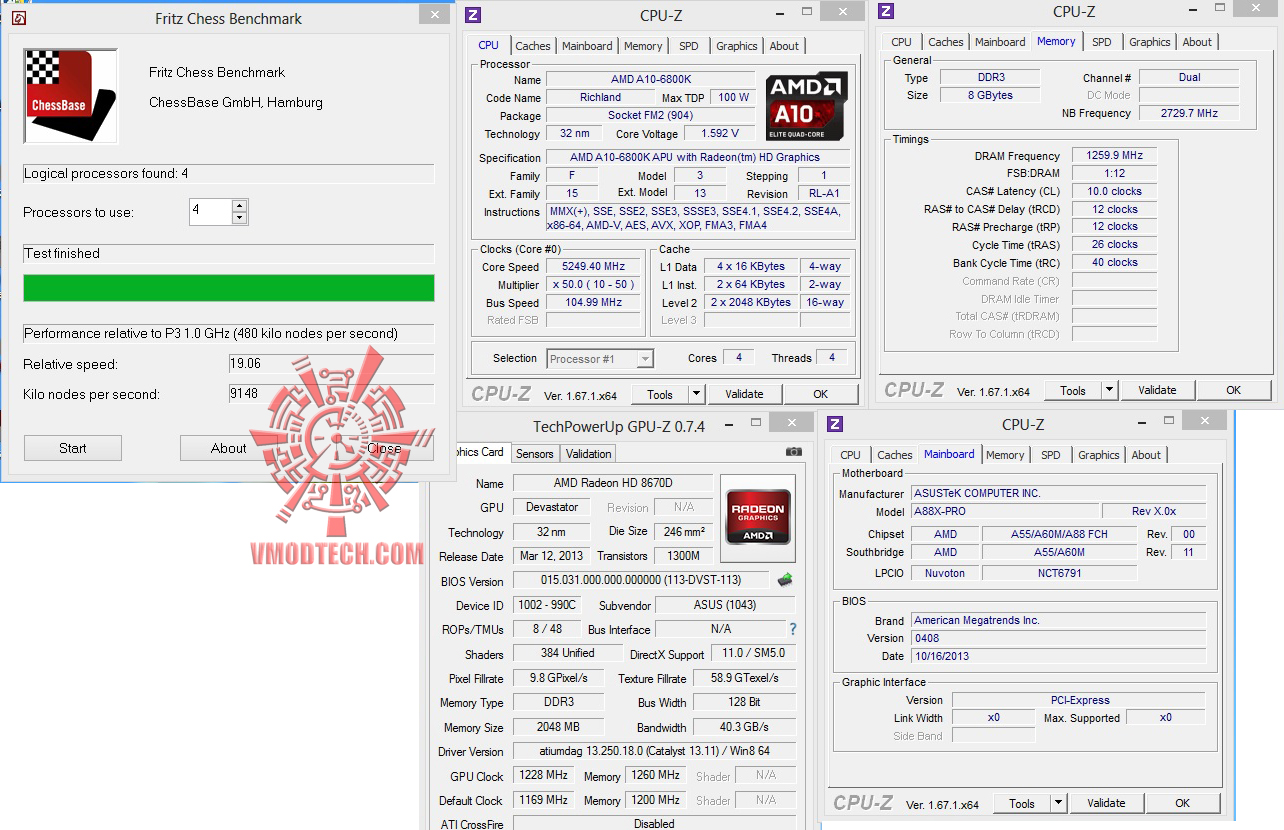Click the GPU-Z Name field AMD Radeon HD 8670D
Screen dimensions: 1284x830
tap(613, 483)
